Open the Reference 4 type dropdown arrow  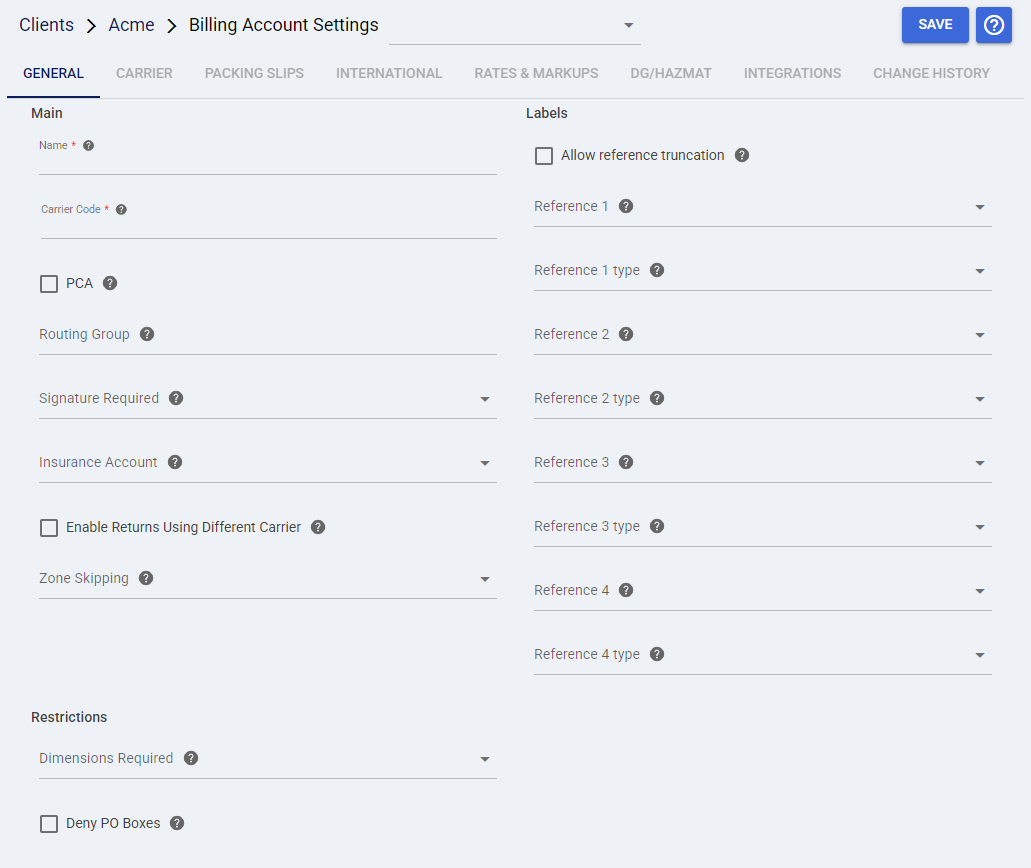[x=980, y=655]
